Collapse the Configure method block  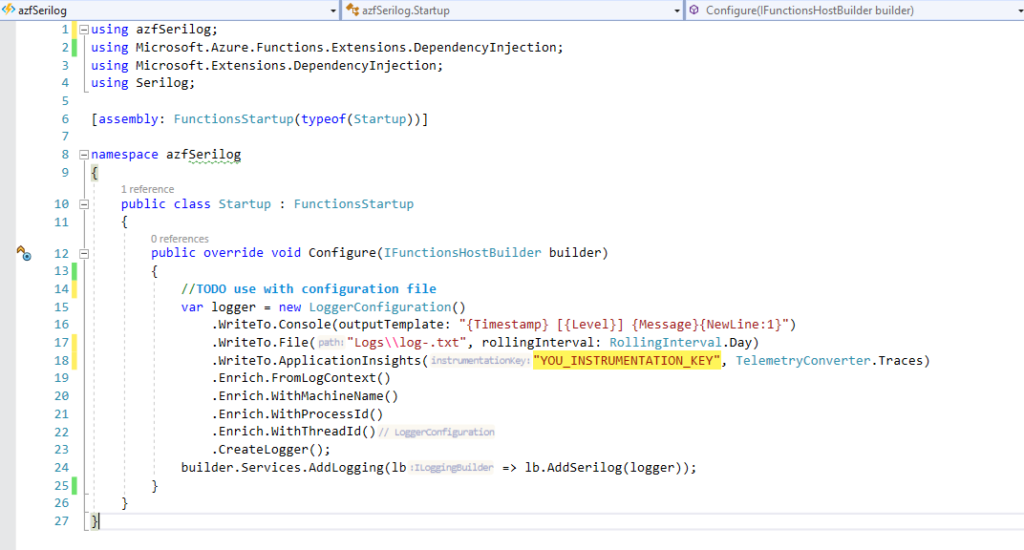tap(83, 253)
